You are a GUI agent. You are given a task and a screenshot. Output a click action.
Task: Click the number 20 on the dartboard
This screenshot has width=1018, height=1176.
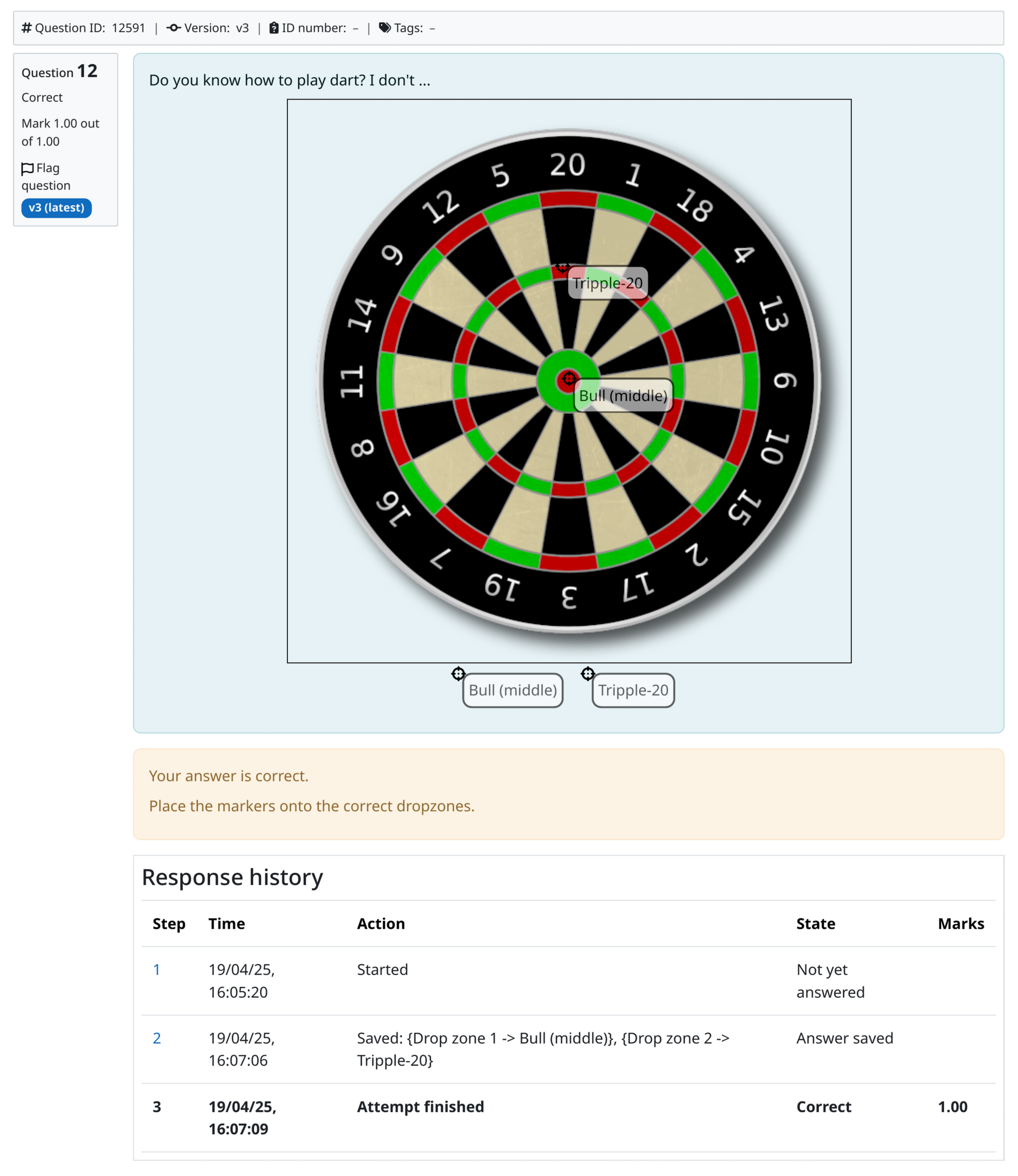[x=568, y=165]
